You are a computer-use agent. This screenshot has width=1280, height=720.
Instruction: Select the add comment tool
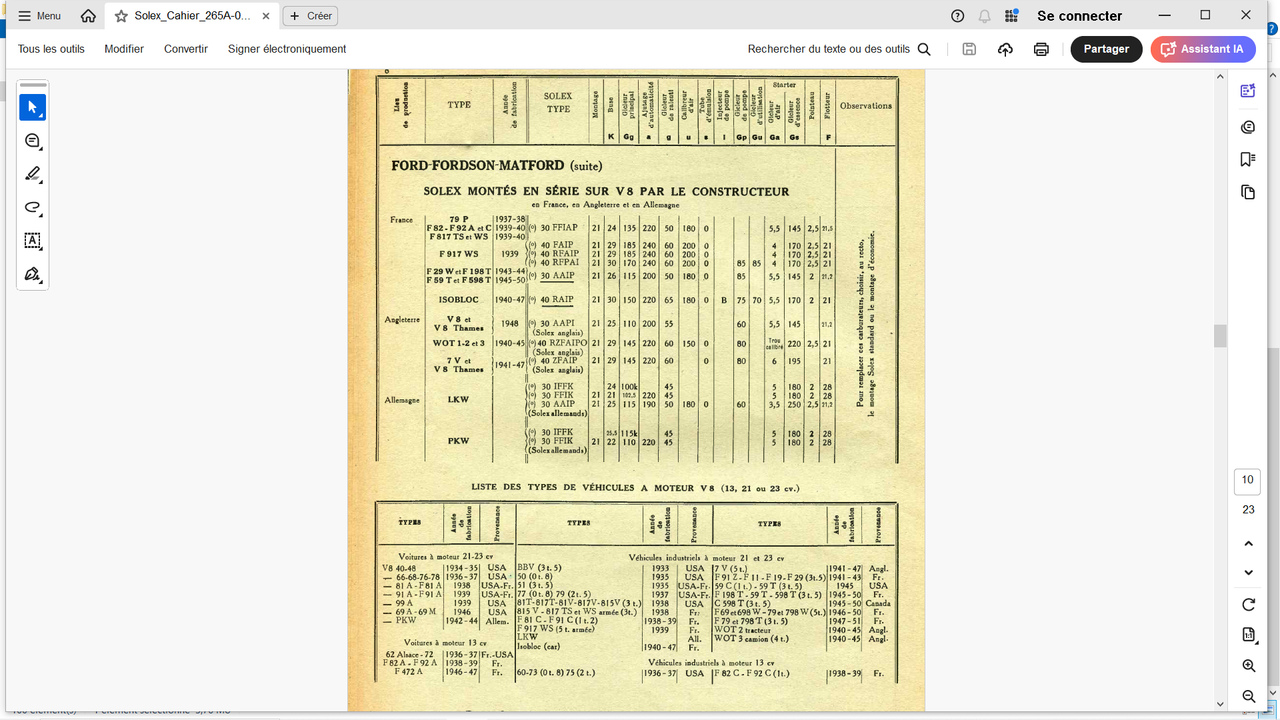[33, 141]
